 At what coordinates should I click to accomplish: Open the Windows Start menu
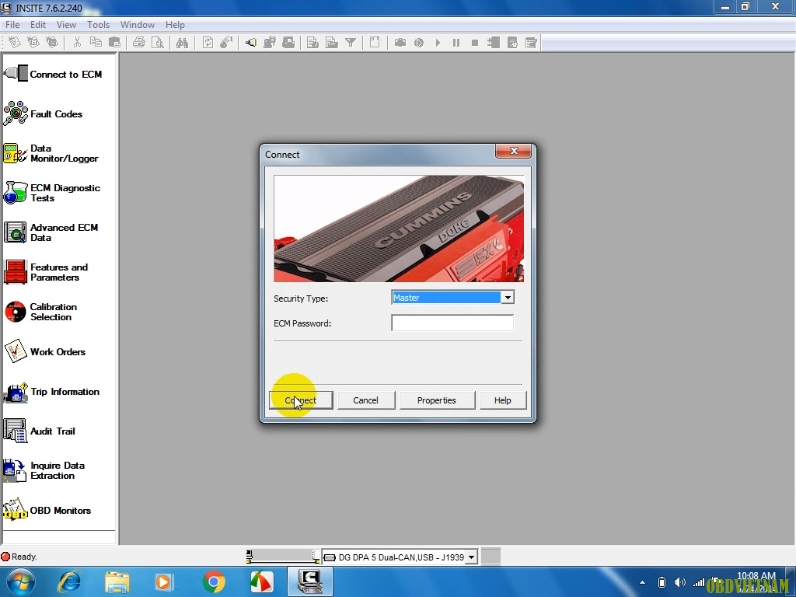coord(20,582)
